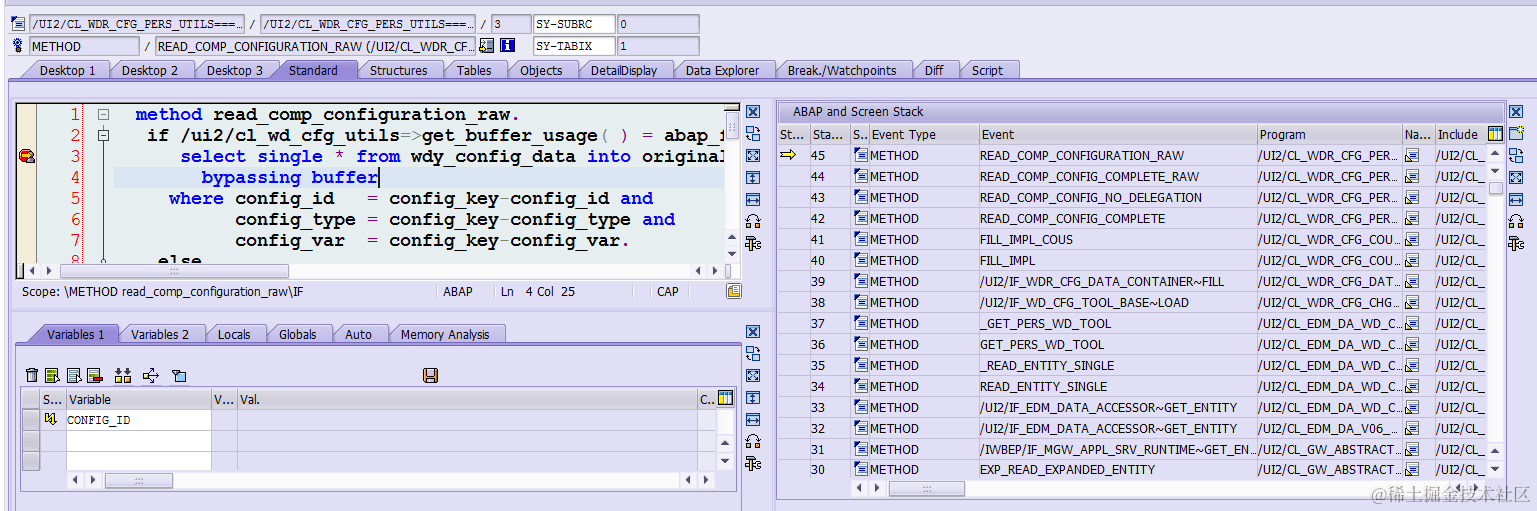Open services of the source code tool
The image size is (1537, 511).
click(753, 221)
